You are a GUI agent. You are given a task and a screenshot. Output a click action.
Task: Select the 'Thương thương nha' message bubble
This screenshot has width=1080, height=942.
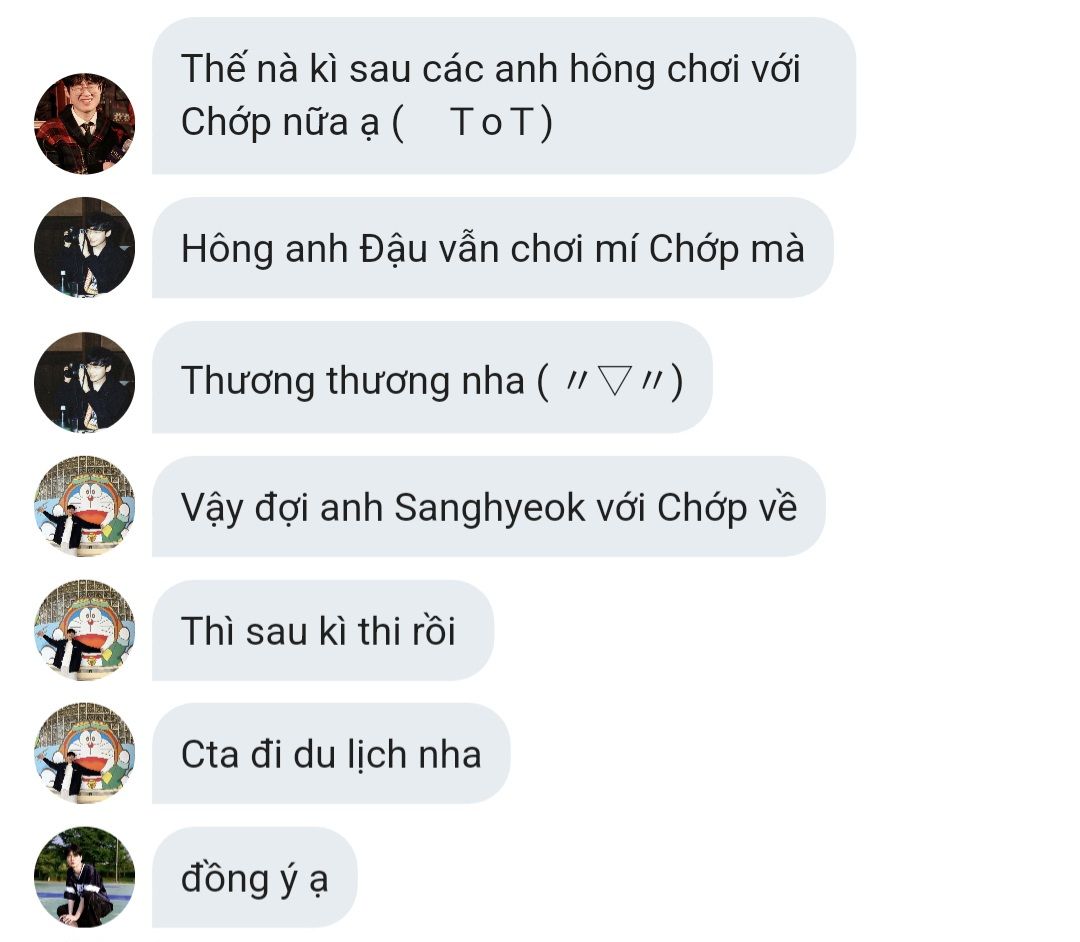[432, 377]
